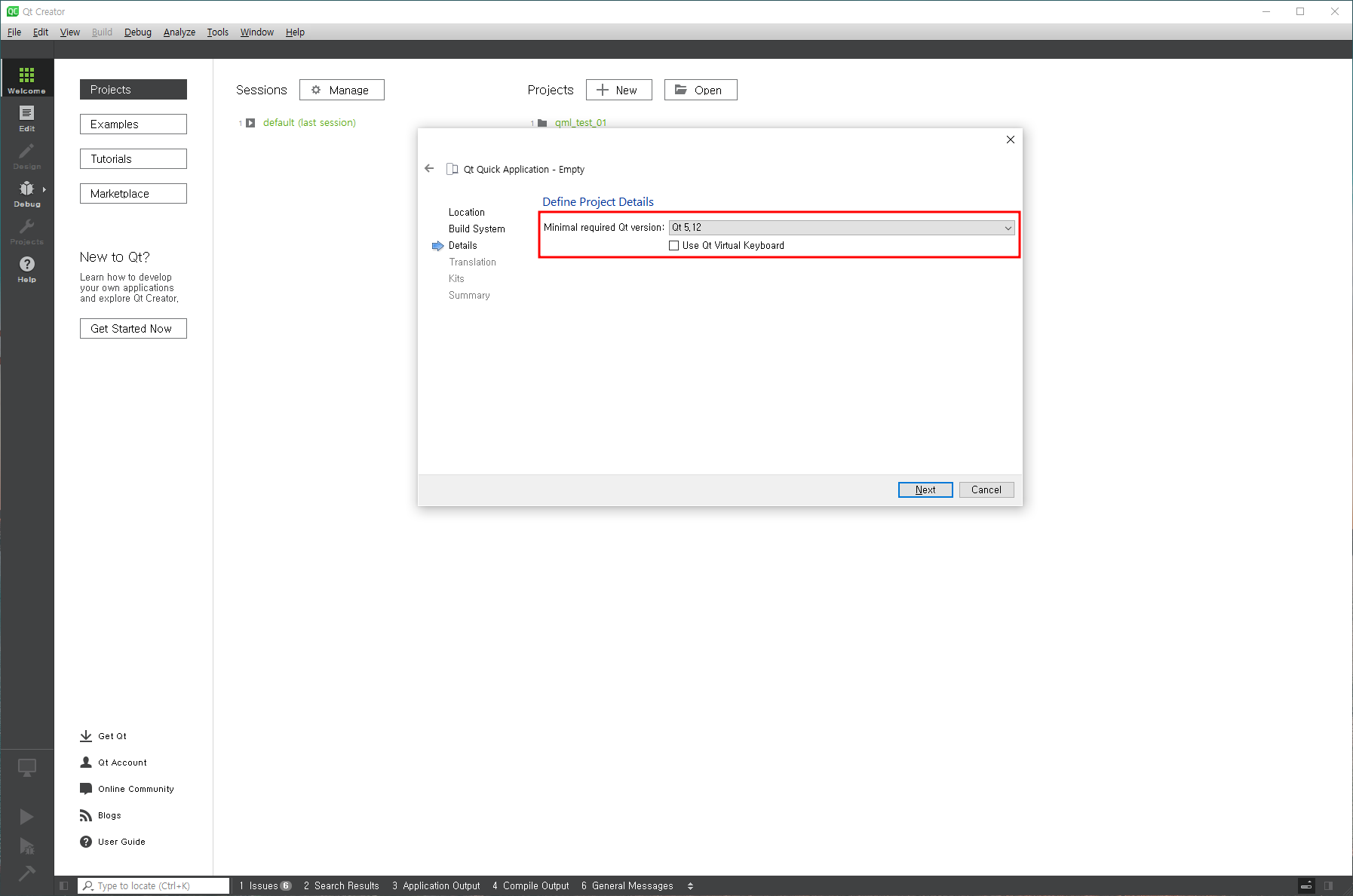Open the Debug menu
The image size is (1353, 896).
tap(138, 32)
